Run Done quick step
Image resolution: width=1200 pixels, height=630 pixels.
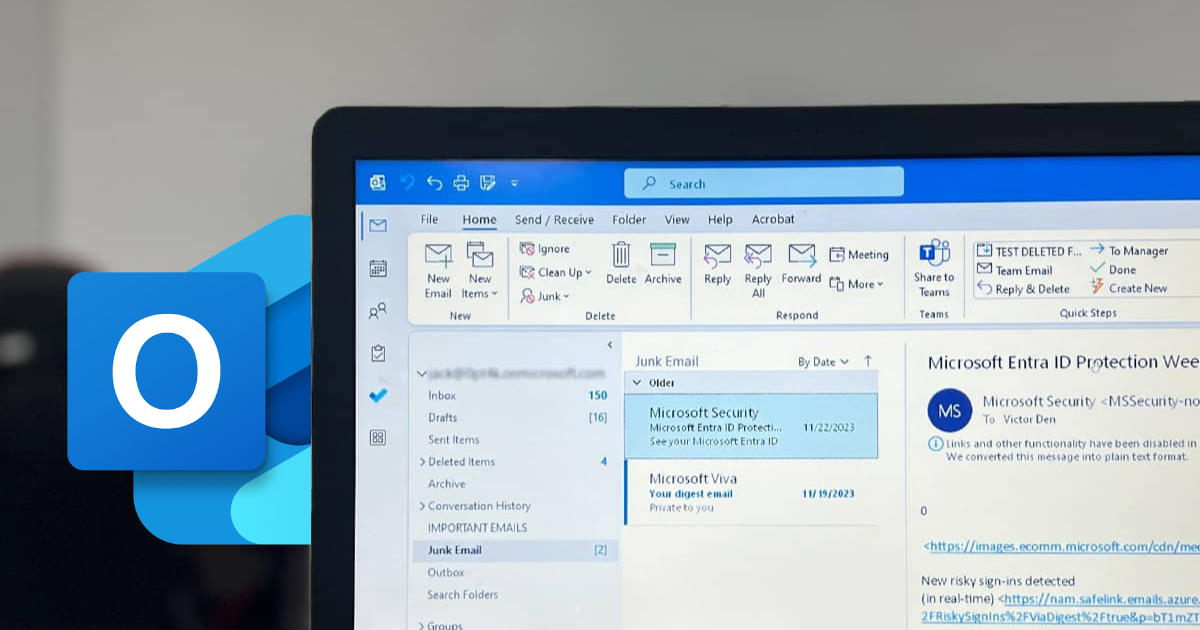point(1113,269)
